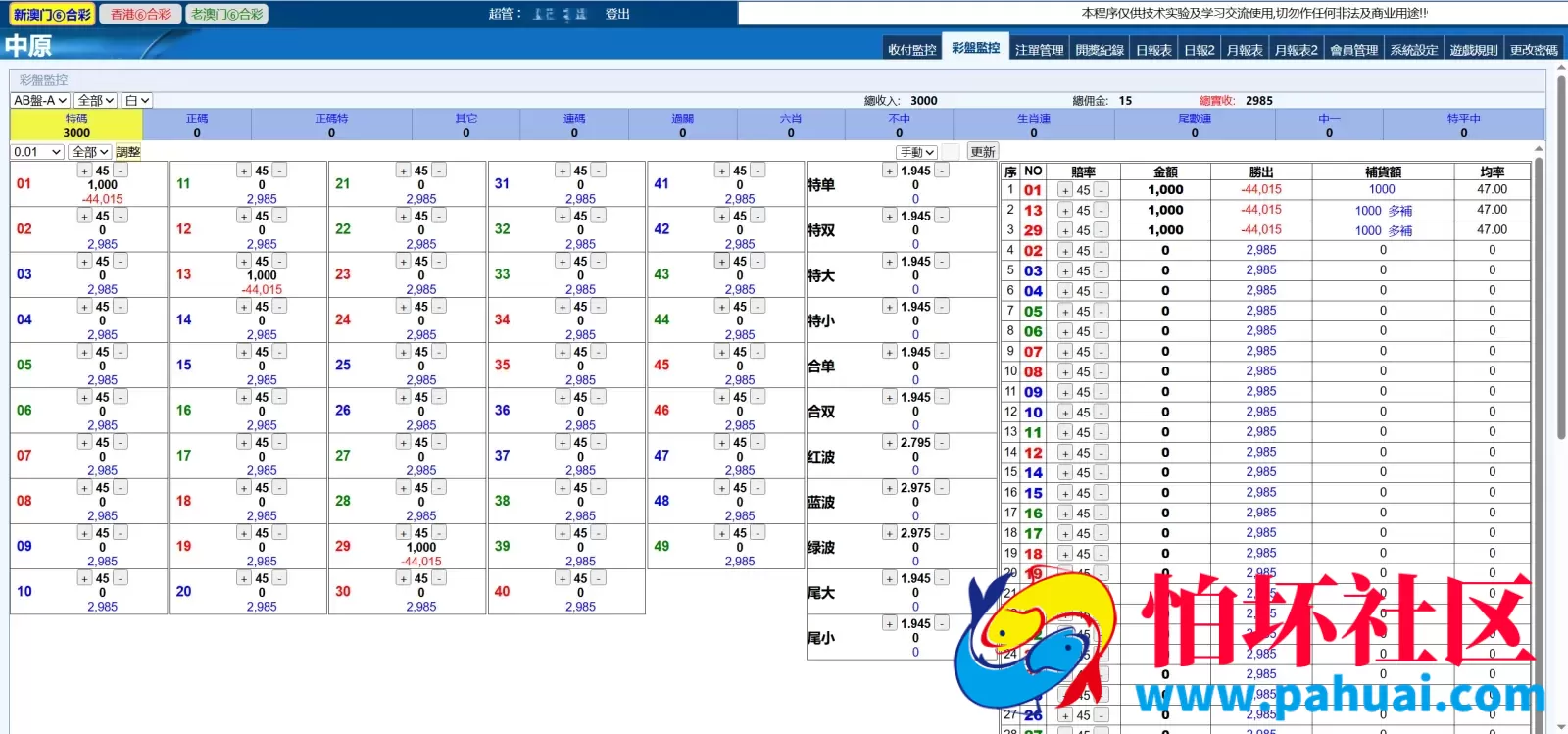Click 多補 link in row NO 13
Screen dimensions: 1568x734
click(1399, 211)
